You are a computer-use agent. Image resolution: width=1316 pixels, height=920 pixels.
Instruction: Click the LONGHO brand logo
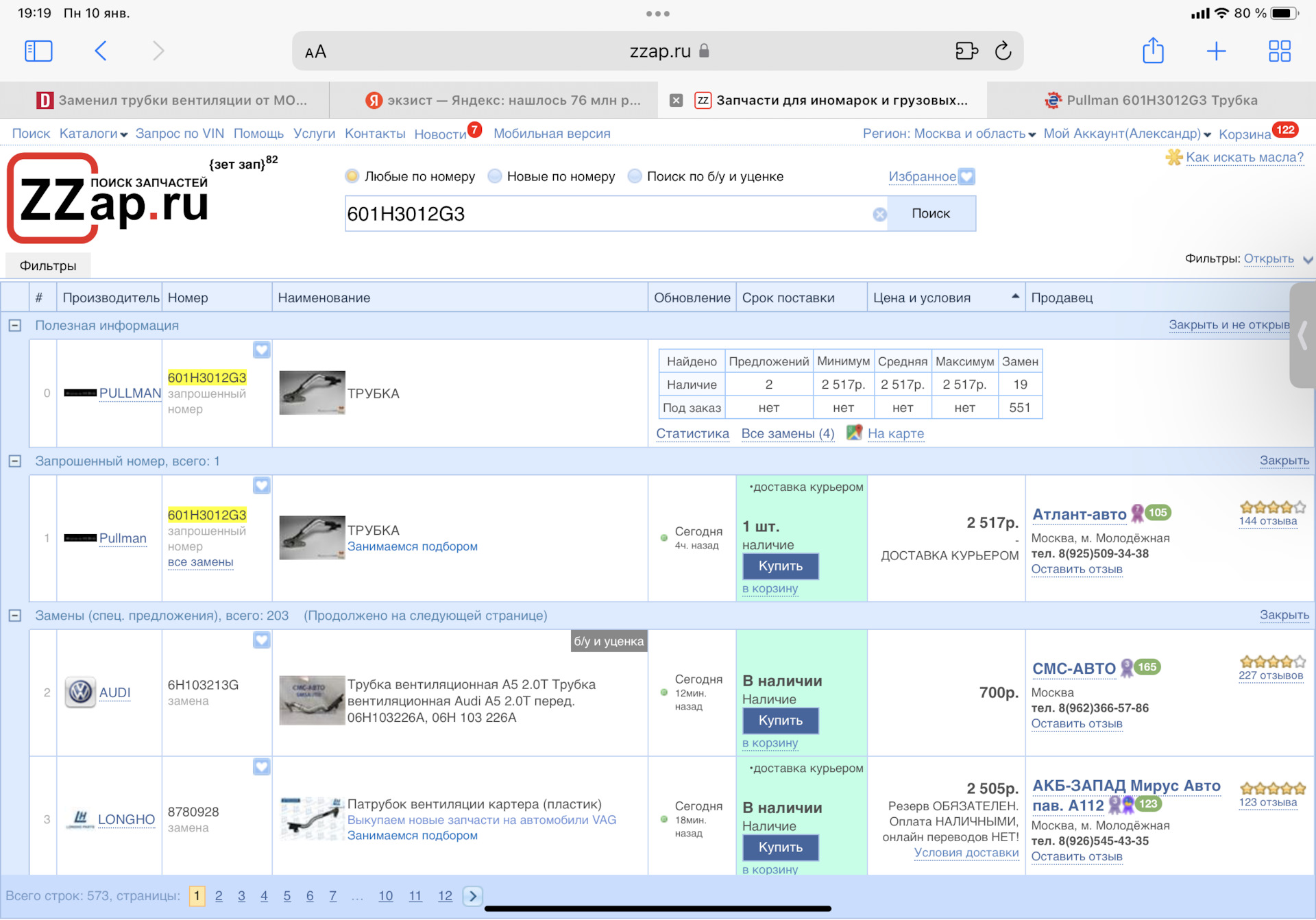coord(80,819)
